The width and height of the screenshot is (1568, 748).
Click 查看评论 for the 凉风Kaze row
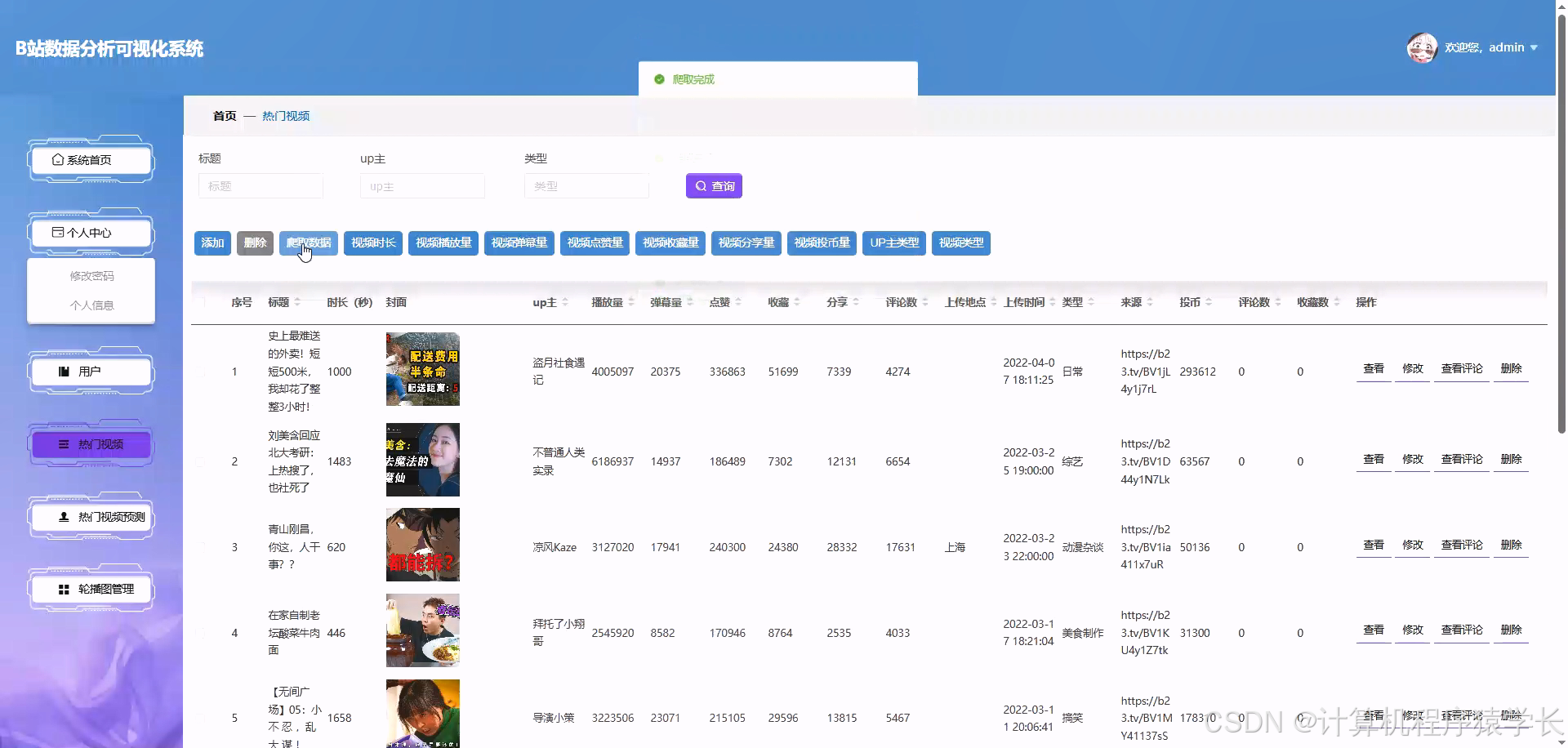pos(1462,545)
